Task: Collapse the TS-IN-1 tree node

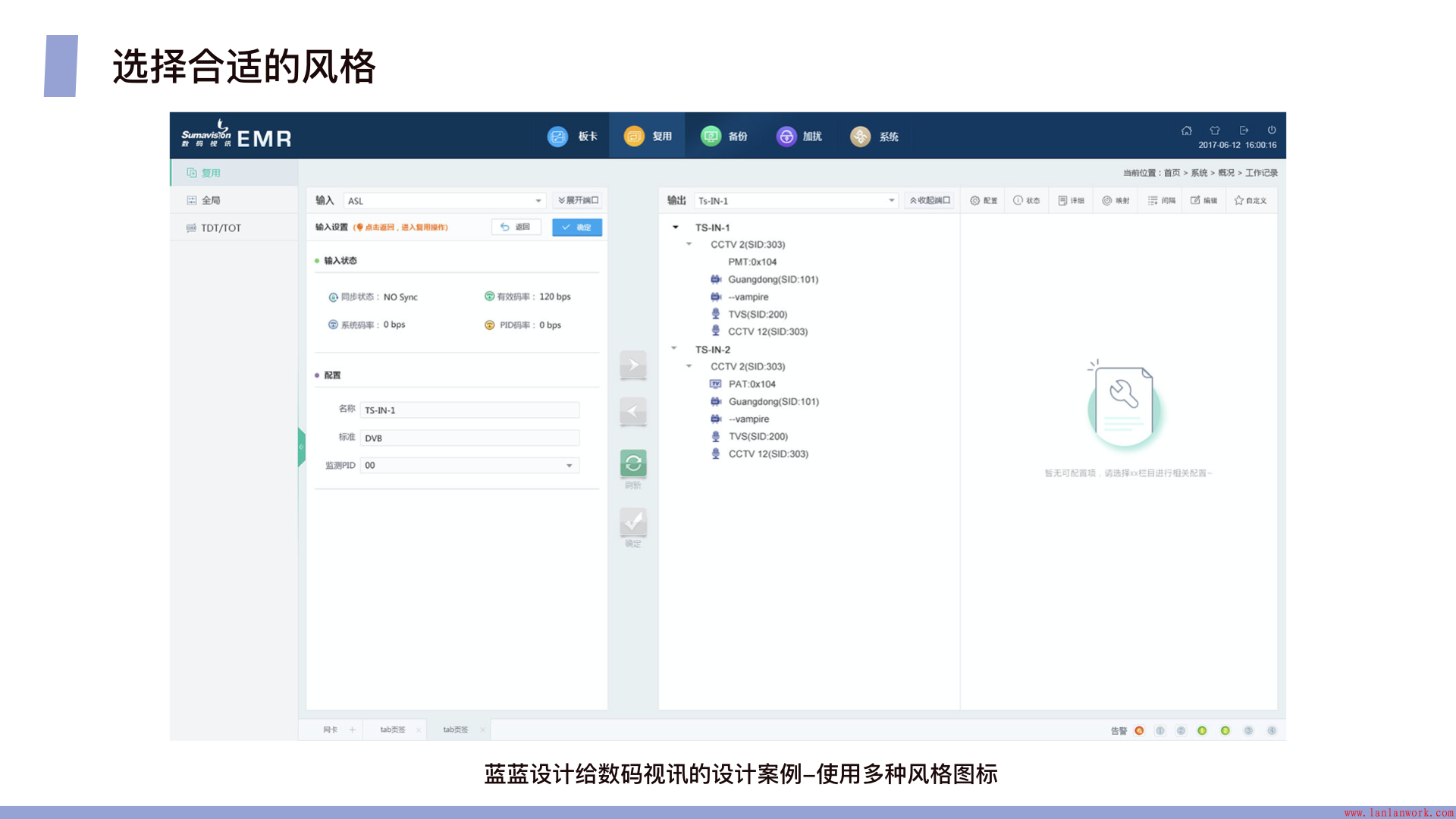Action: (x=676, y=227)
